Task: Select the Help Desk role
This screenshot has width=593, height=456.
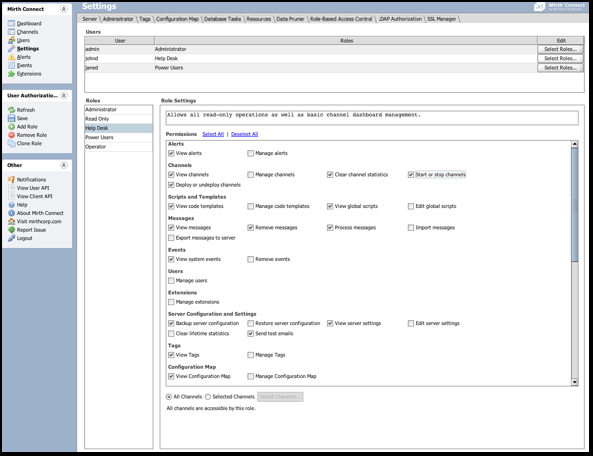Action: coord(119,128)
